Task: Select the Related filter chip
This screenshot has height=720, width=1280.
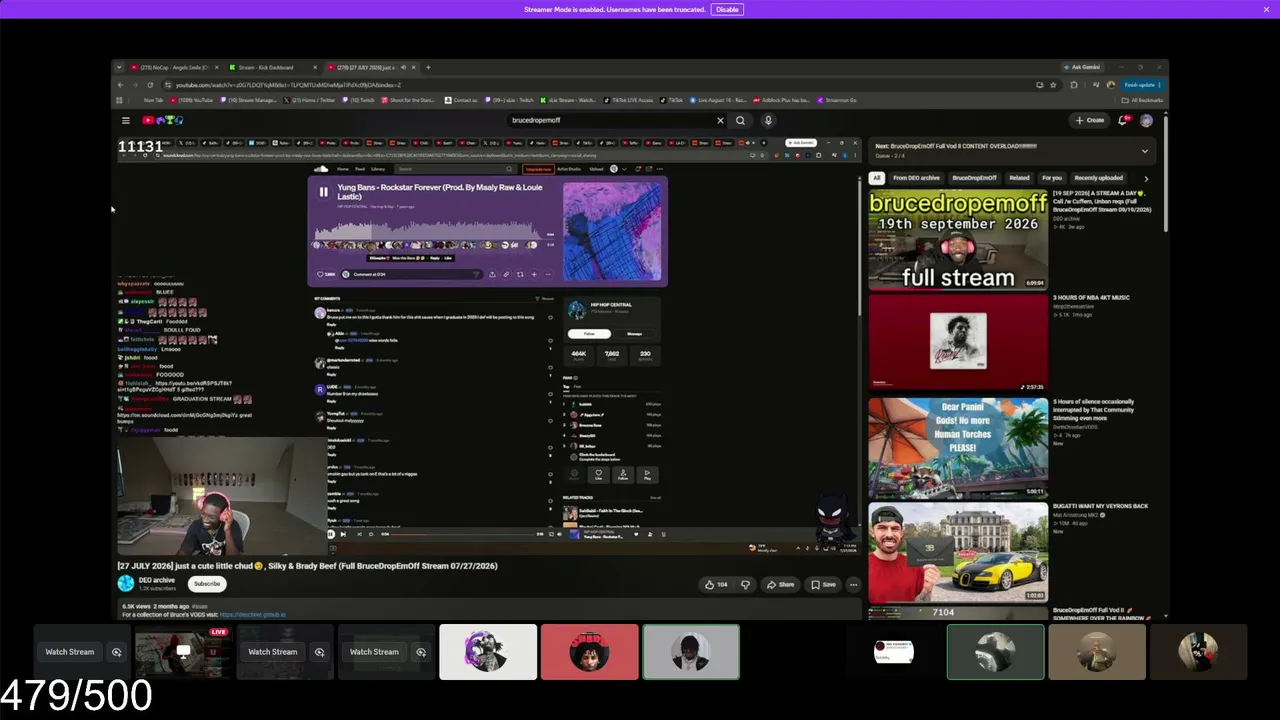Action: (1019, 178)
